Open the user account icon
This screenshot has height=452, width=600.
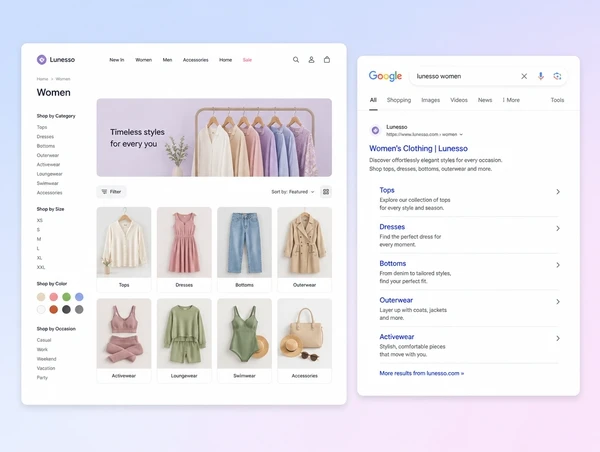tap(311, 60)
